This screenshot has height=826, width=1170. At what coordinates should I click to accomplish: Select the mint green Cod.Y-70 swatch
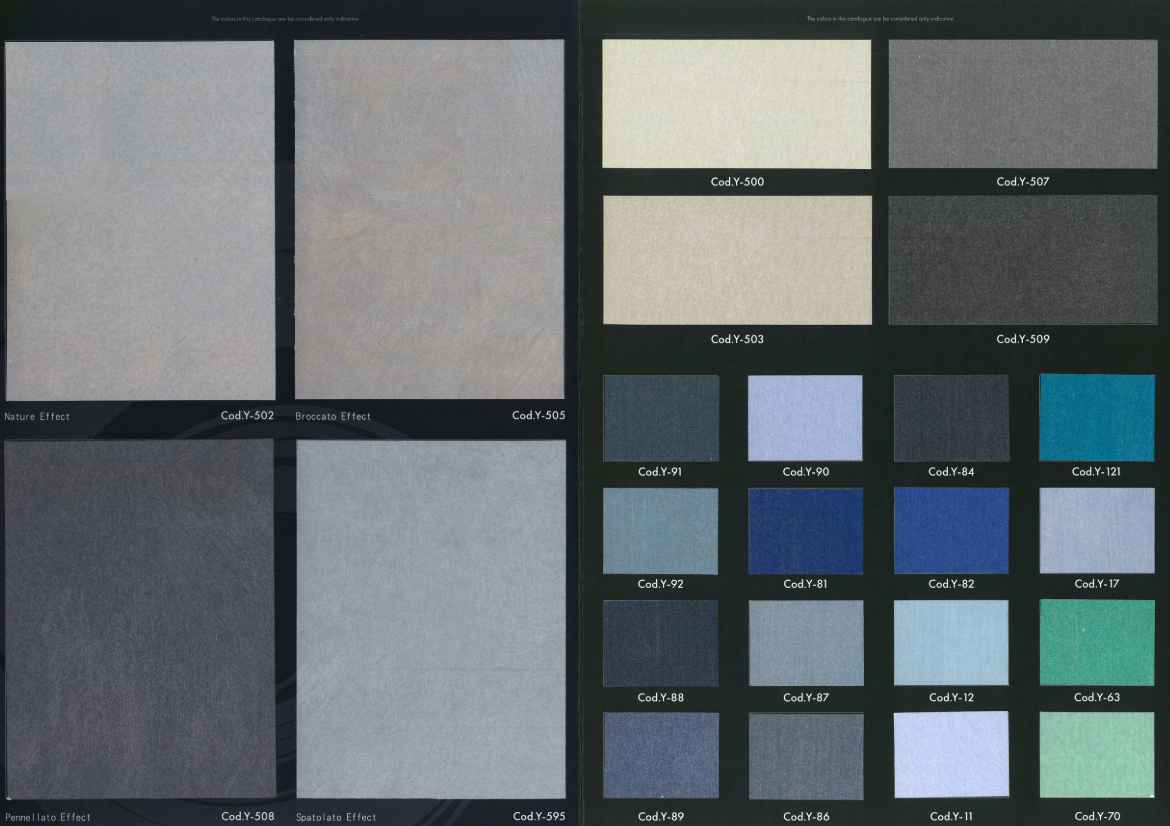click(1097, 755)
